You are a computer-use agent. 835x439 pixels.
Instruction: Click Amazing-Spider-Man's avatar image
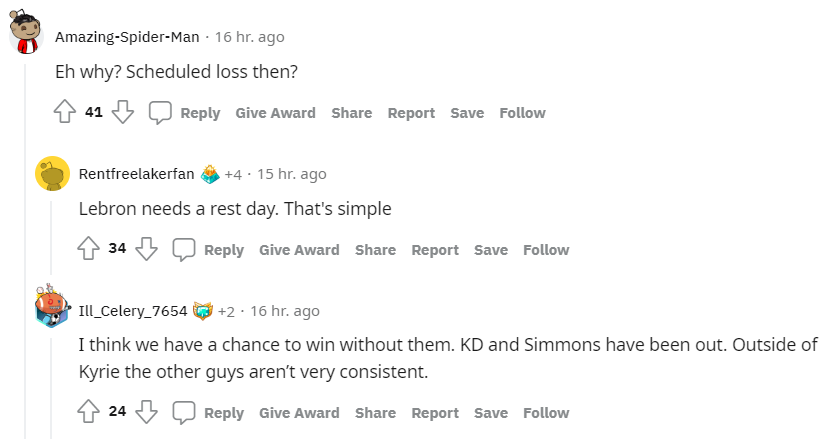coord(26,37)
